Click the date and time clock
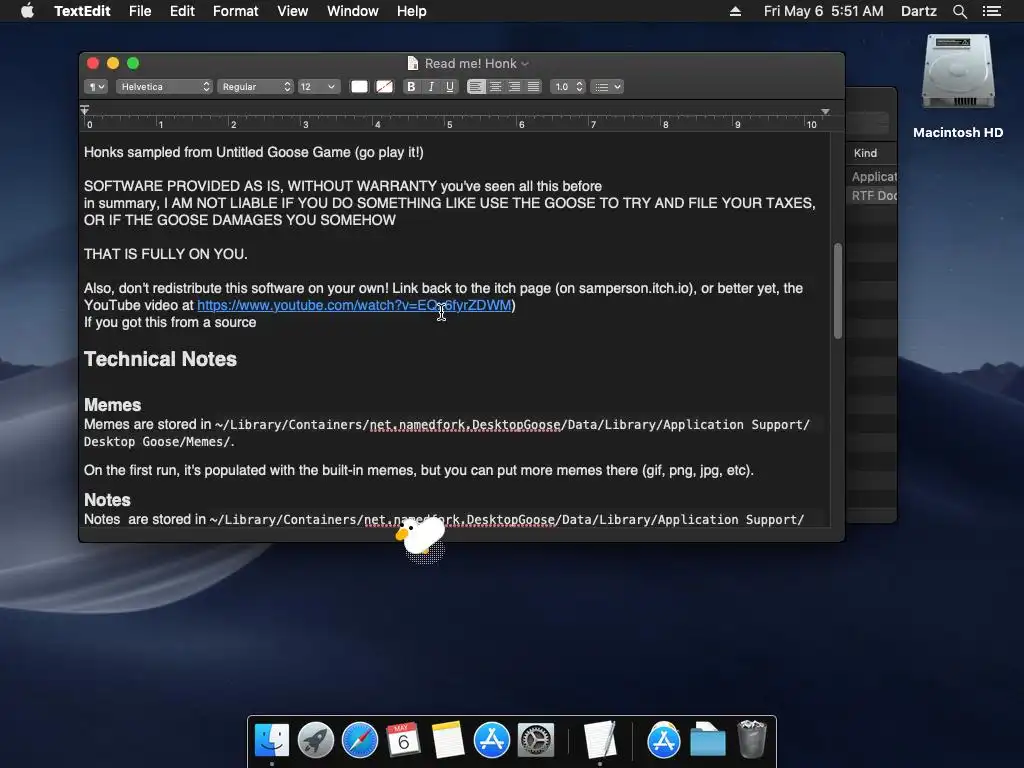1024x768 pixels. pyautogui.click(x=824, y=11)
